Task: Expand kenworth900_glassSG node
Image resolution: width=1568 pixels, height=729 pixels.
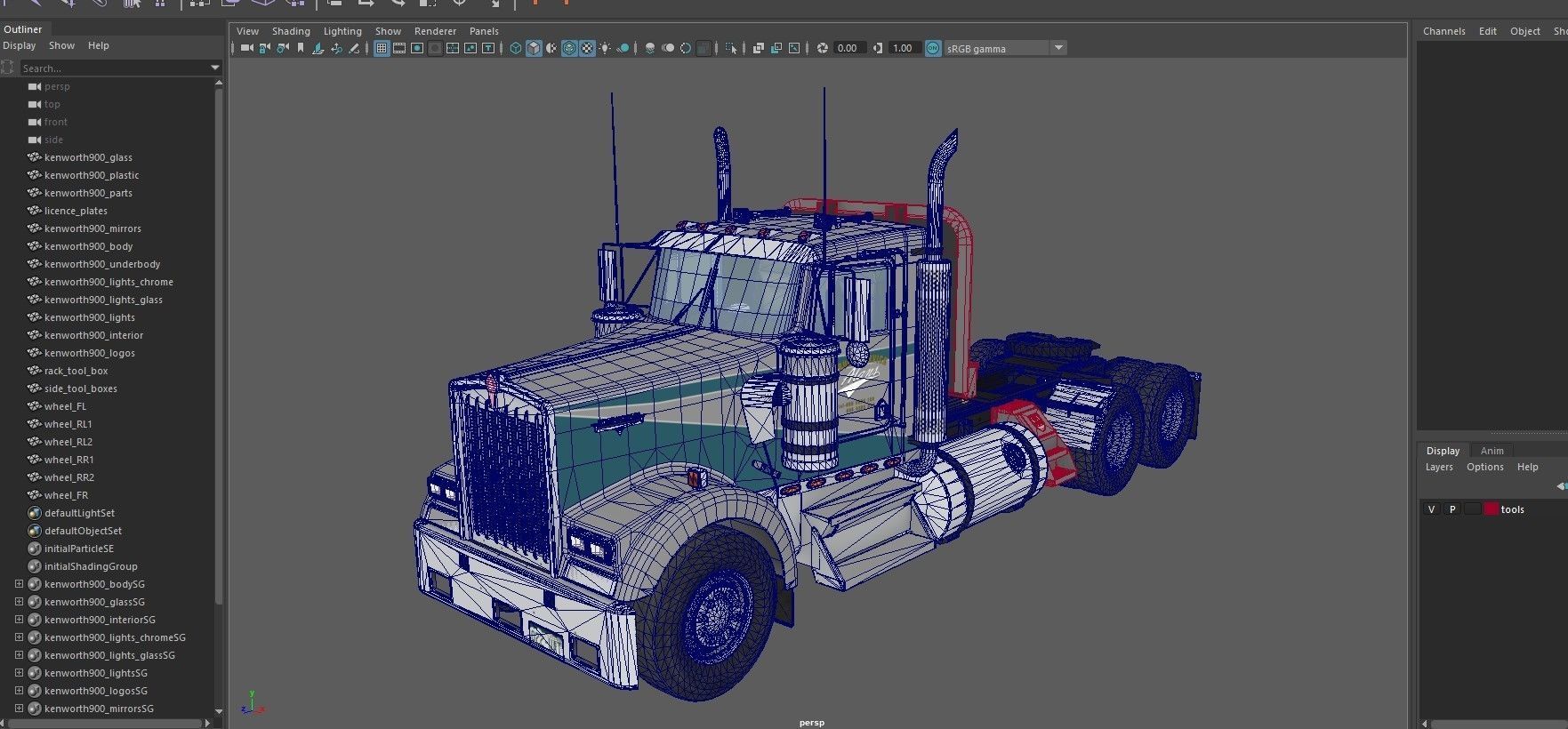Action: (x=19, y=602)
